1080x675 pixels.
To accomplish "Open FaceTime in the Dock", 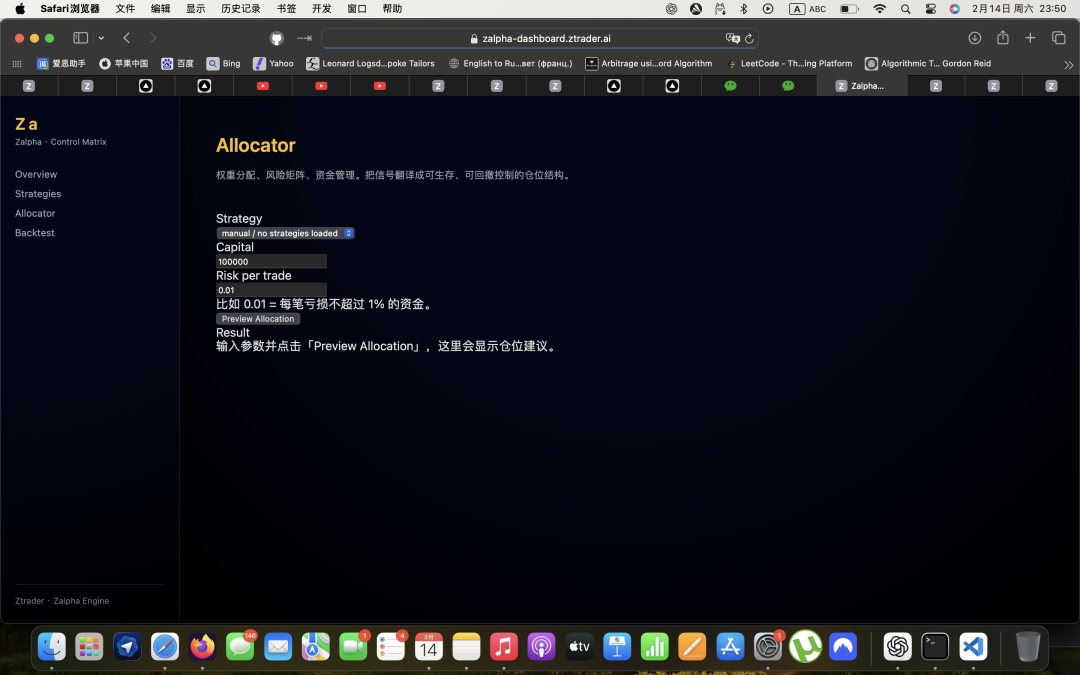I will [x=353, y=647].
